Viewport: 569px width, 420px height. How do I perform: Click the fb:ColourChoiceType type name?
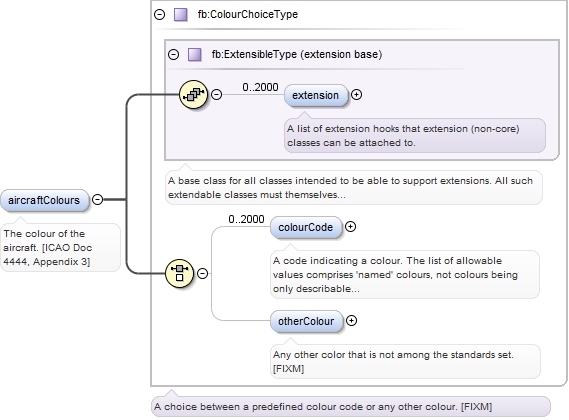coord(247,15)
